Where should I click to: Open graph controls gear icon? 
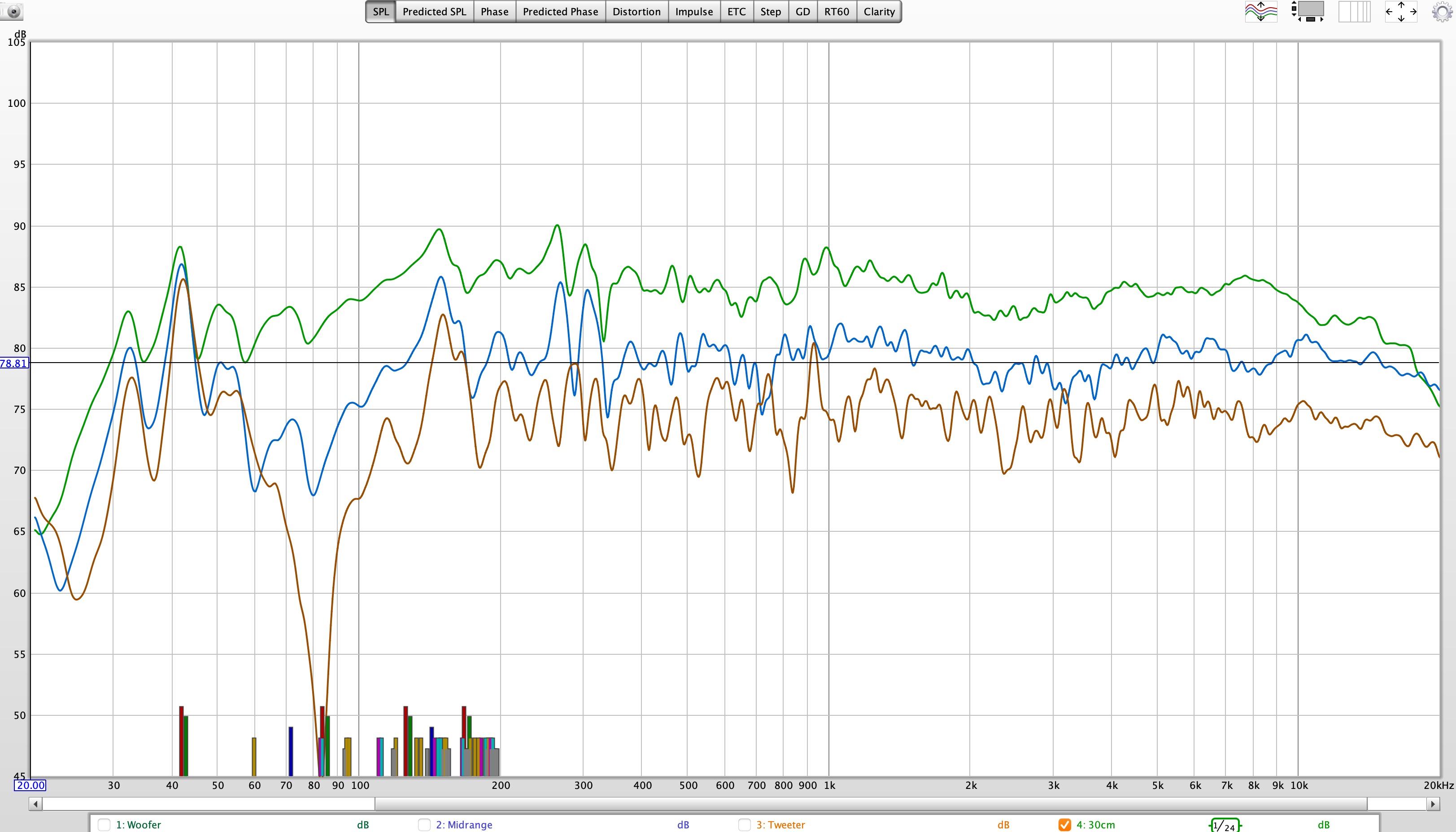click(x=1442, y=11)
